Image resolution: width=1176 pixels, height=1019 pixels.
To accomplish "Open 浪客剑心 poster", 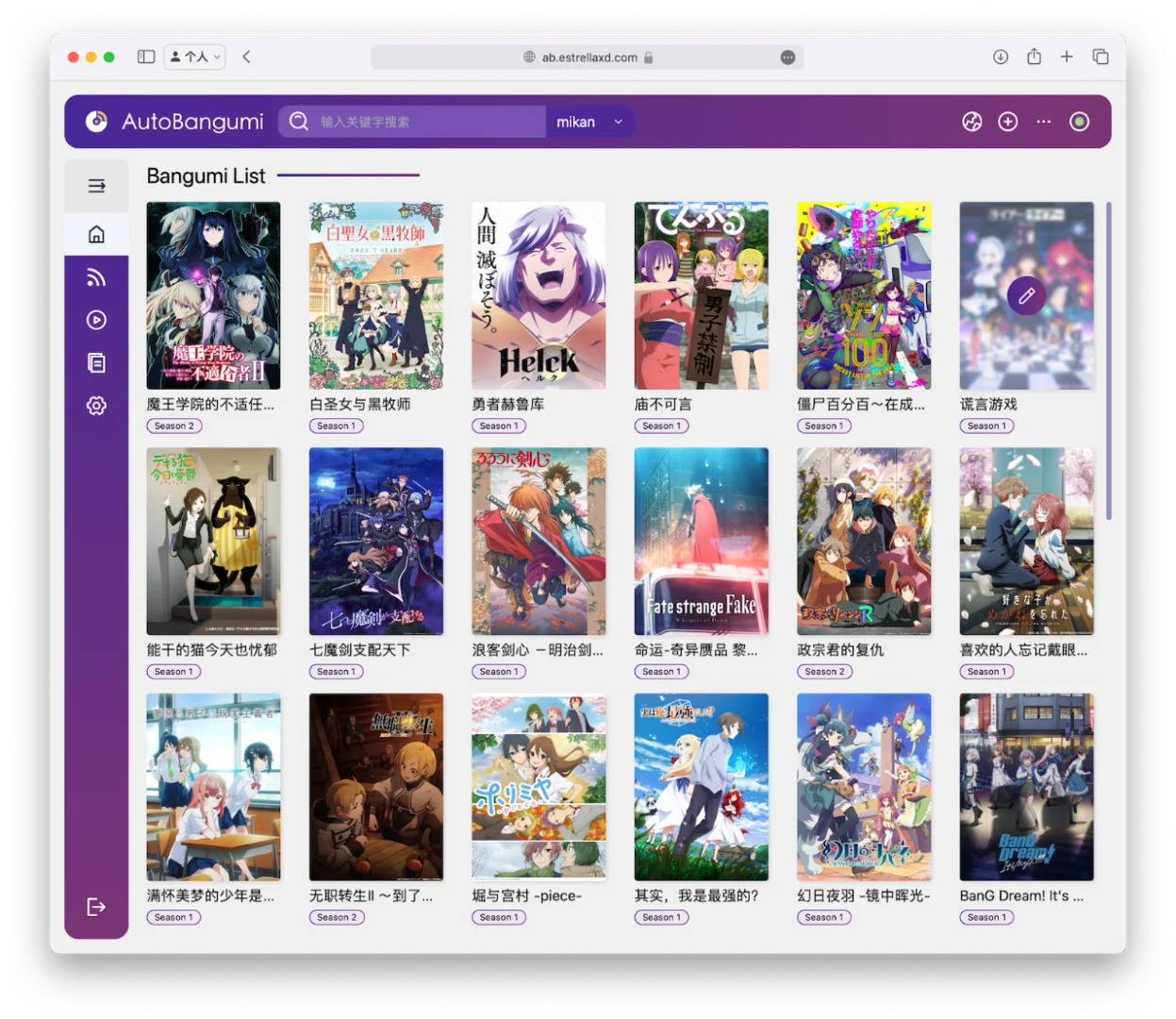I will click(538, 542).
